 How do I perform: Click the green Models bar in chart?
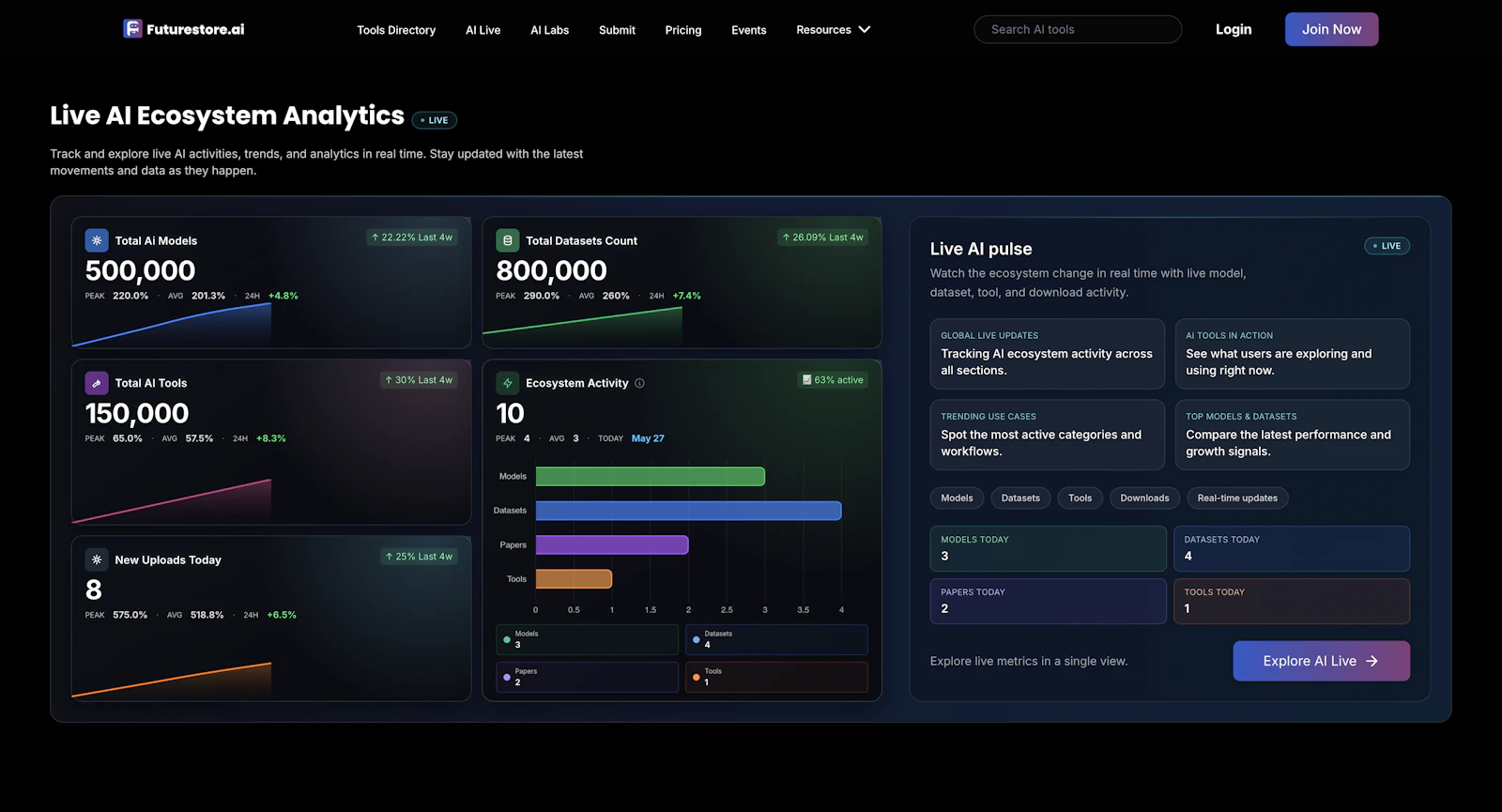point(651,476)
